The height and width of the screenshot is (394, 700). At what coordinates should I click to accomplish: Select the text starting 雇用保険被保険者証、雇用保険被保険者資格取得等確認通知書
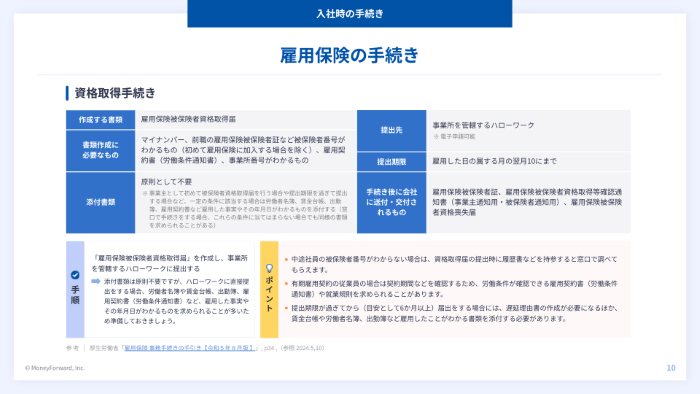pyautogui.click(x=527, y=202)
